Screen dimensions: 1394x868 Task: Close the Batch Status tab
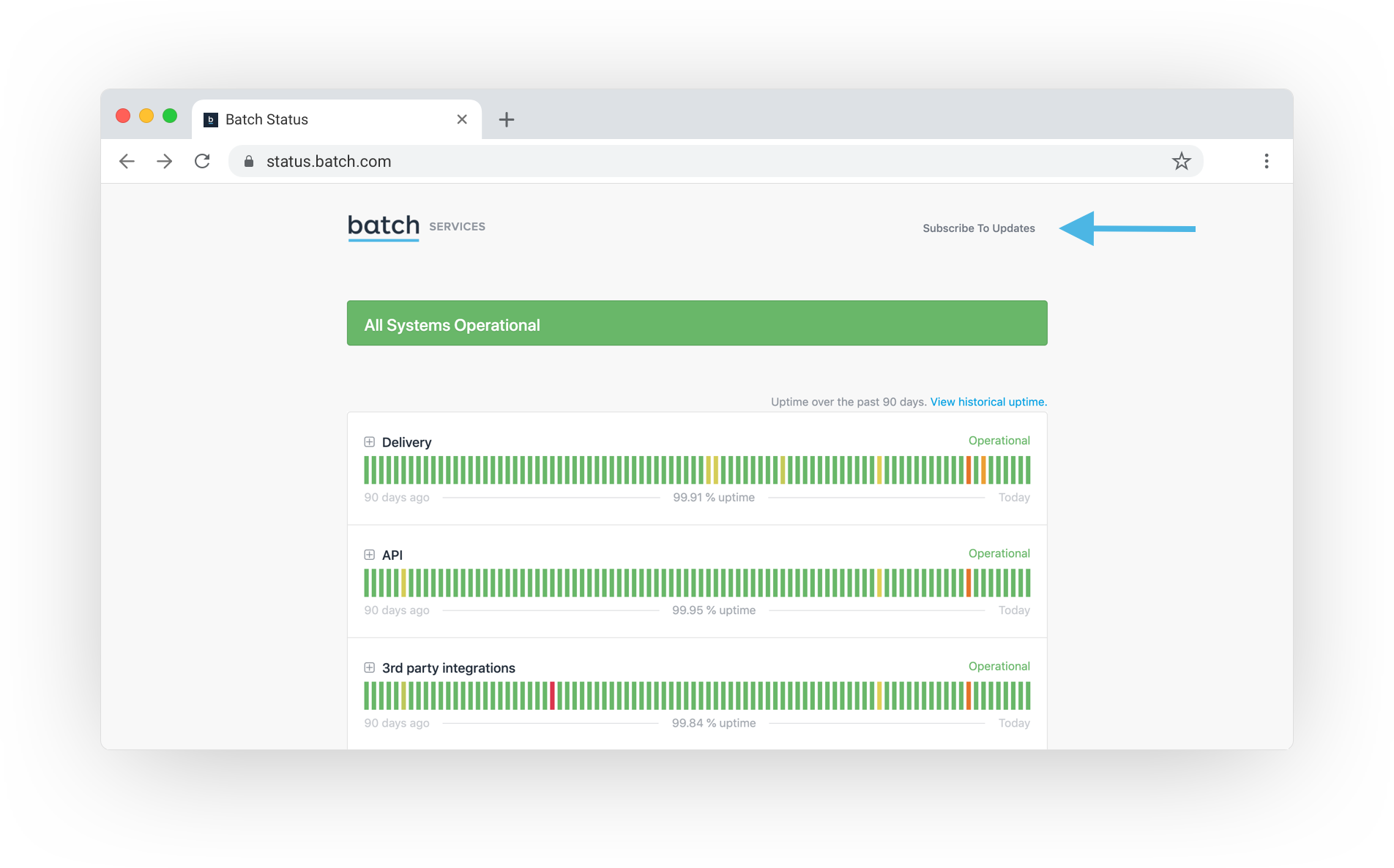point(462,119)
